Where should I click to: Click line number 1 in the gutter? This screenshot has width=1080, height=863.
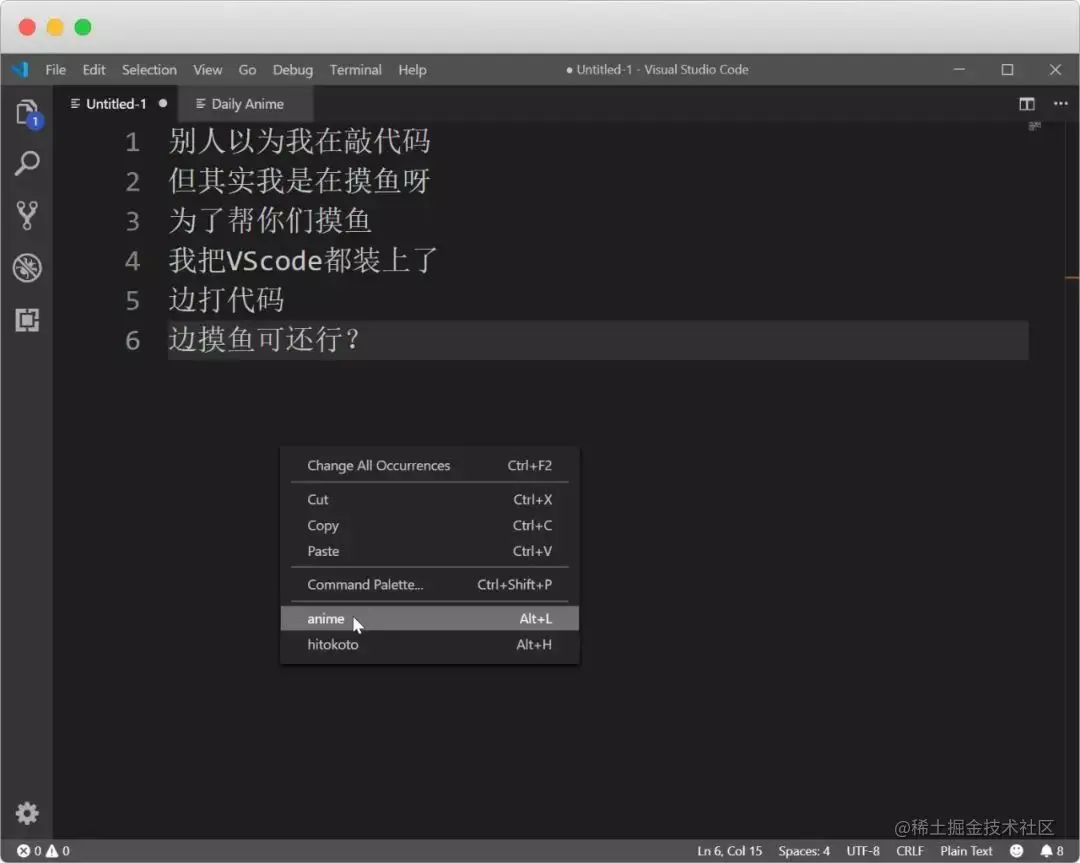point(132,142)
